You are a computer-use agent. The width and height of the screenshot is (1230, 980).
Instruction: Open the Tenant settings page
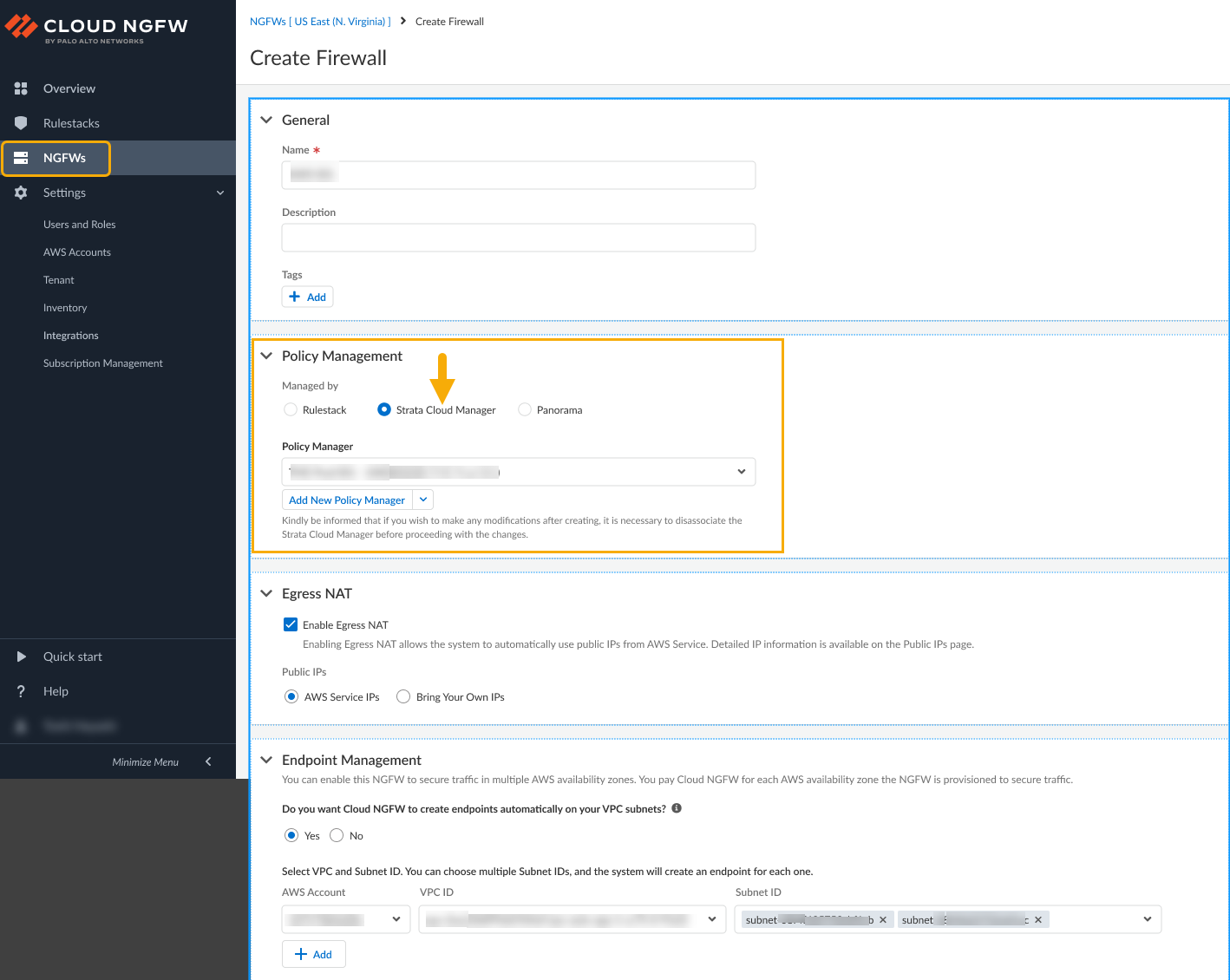click(59, 280)
